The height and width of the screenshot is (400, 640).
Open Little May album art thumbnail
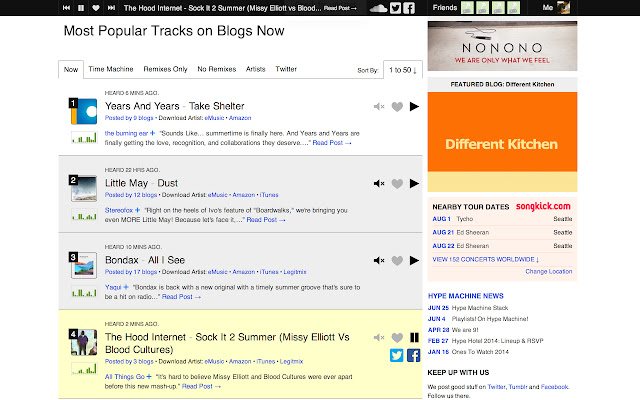click(x=82, y=188)
